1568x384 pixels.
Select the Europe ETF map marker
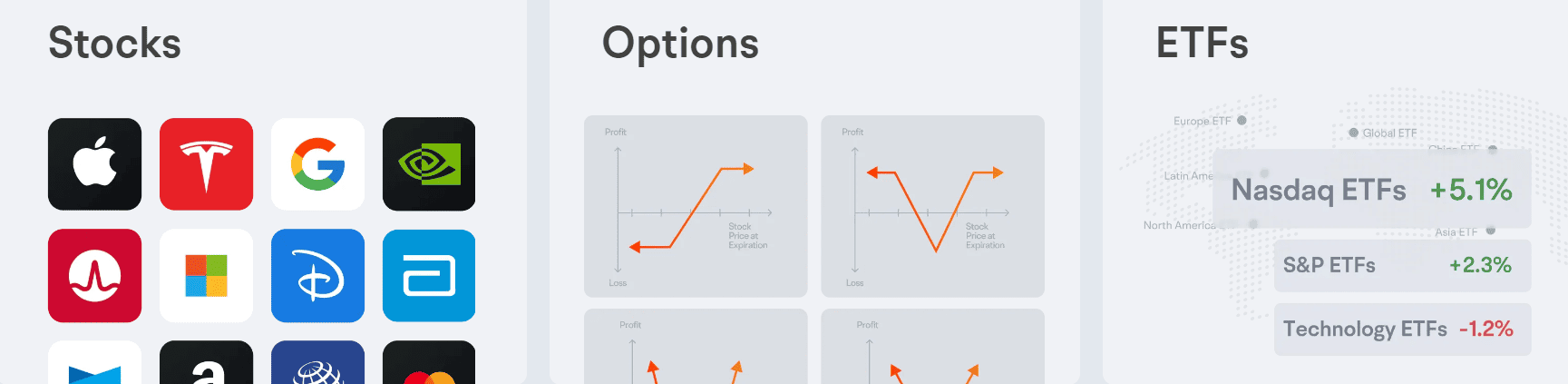click(1242, 121)
